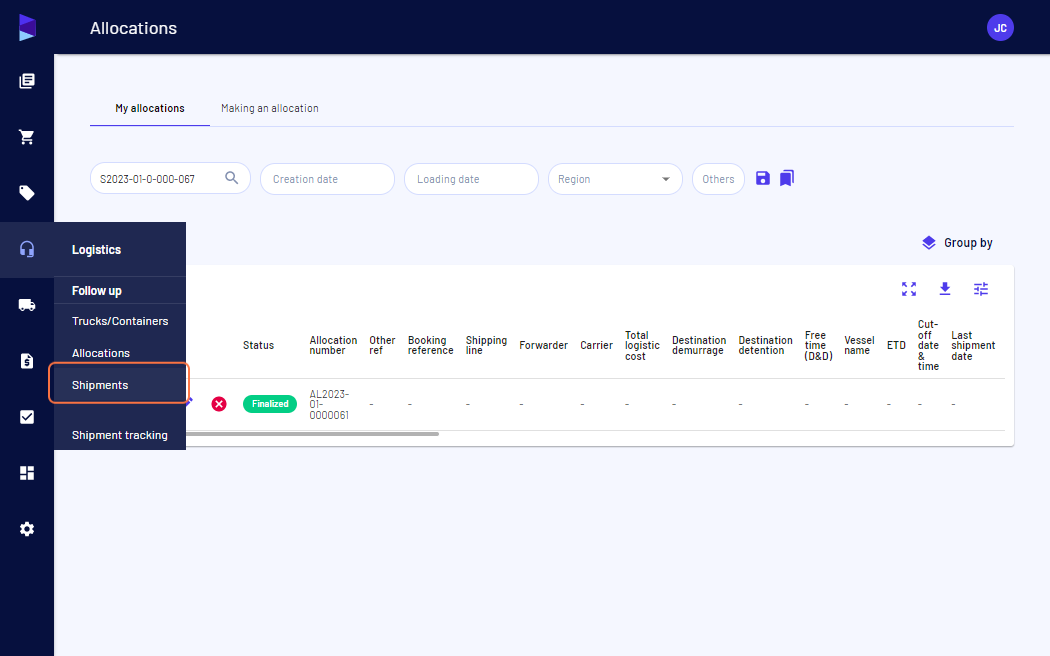Sort by Free time (D&D) column header

click(x=818, y=345)
